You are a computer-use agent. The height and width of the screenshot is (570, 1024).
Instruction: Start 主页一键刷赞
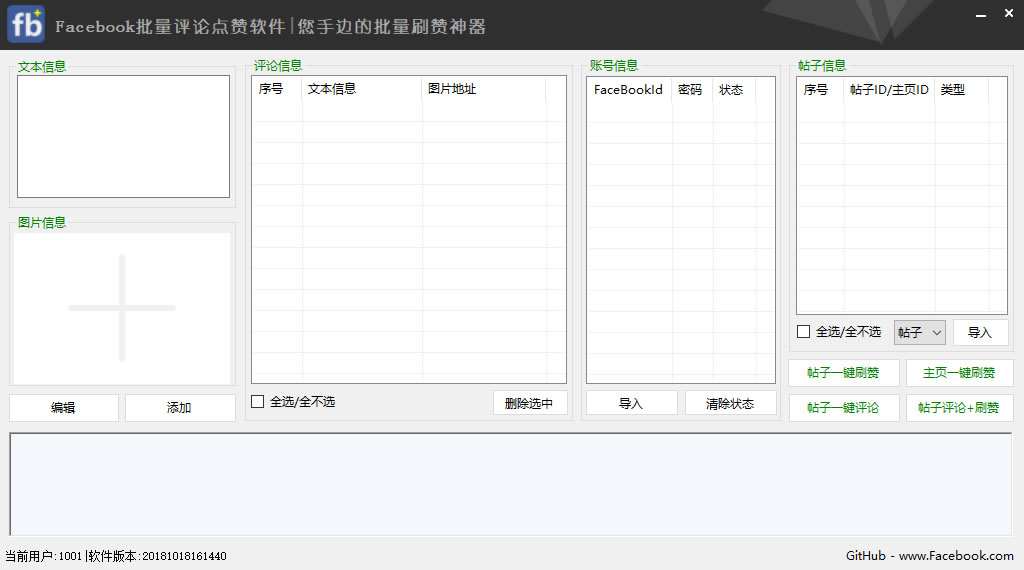pyautogui.click(x=959, y=373)
